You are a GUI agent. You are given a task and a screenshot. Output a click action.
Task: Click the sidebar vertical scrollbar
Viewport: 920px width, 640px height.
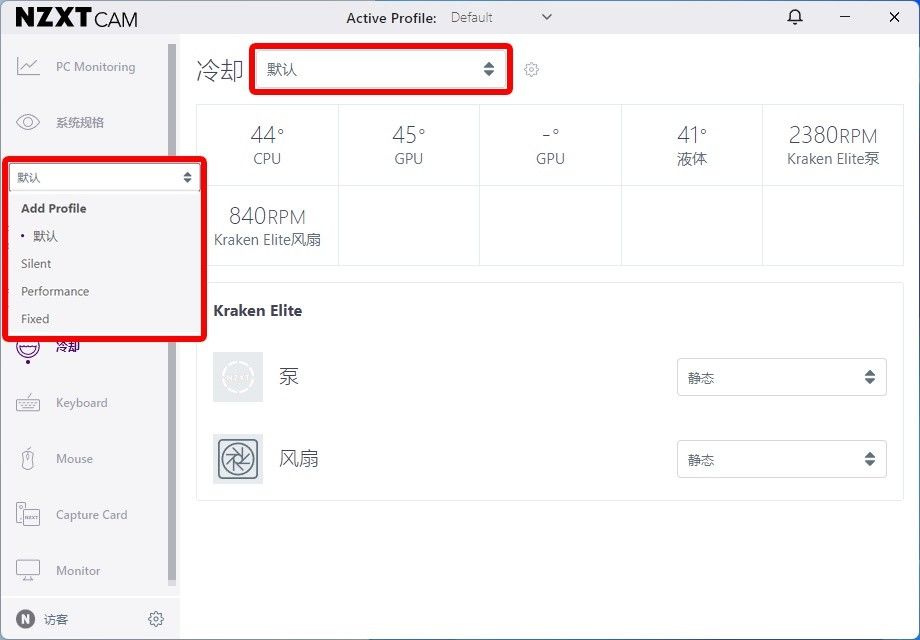tap(172, 314)
